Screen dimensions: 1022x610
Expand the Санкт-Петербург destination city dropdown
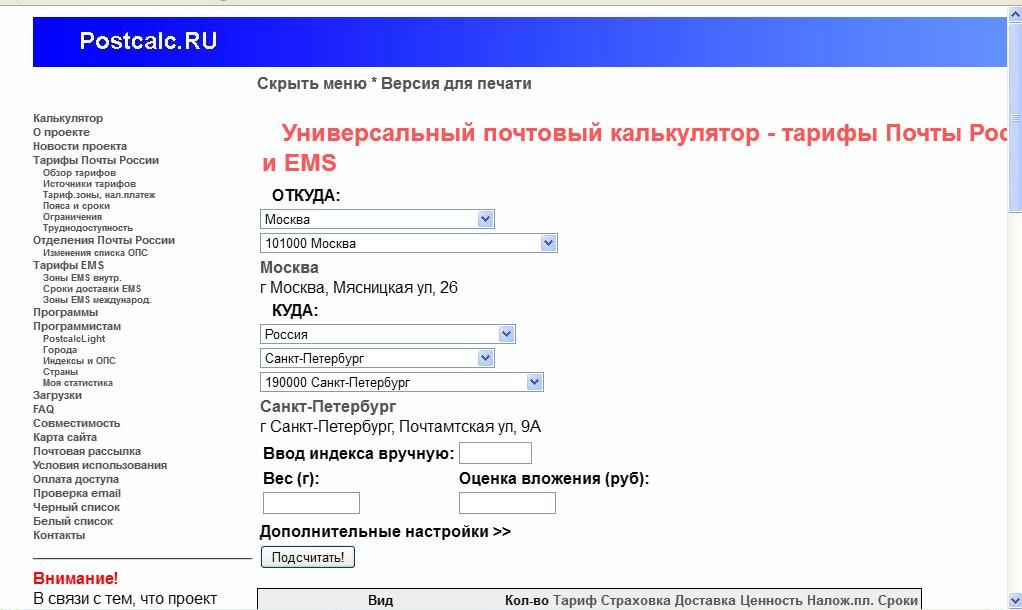[377, 358]
